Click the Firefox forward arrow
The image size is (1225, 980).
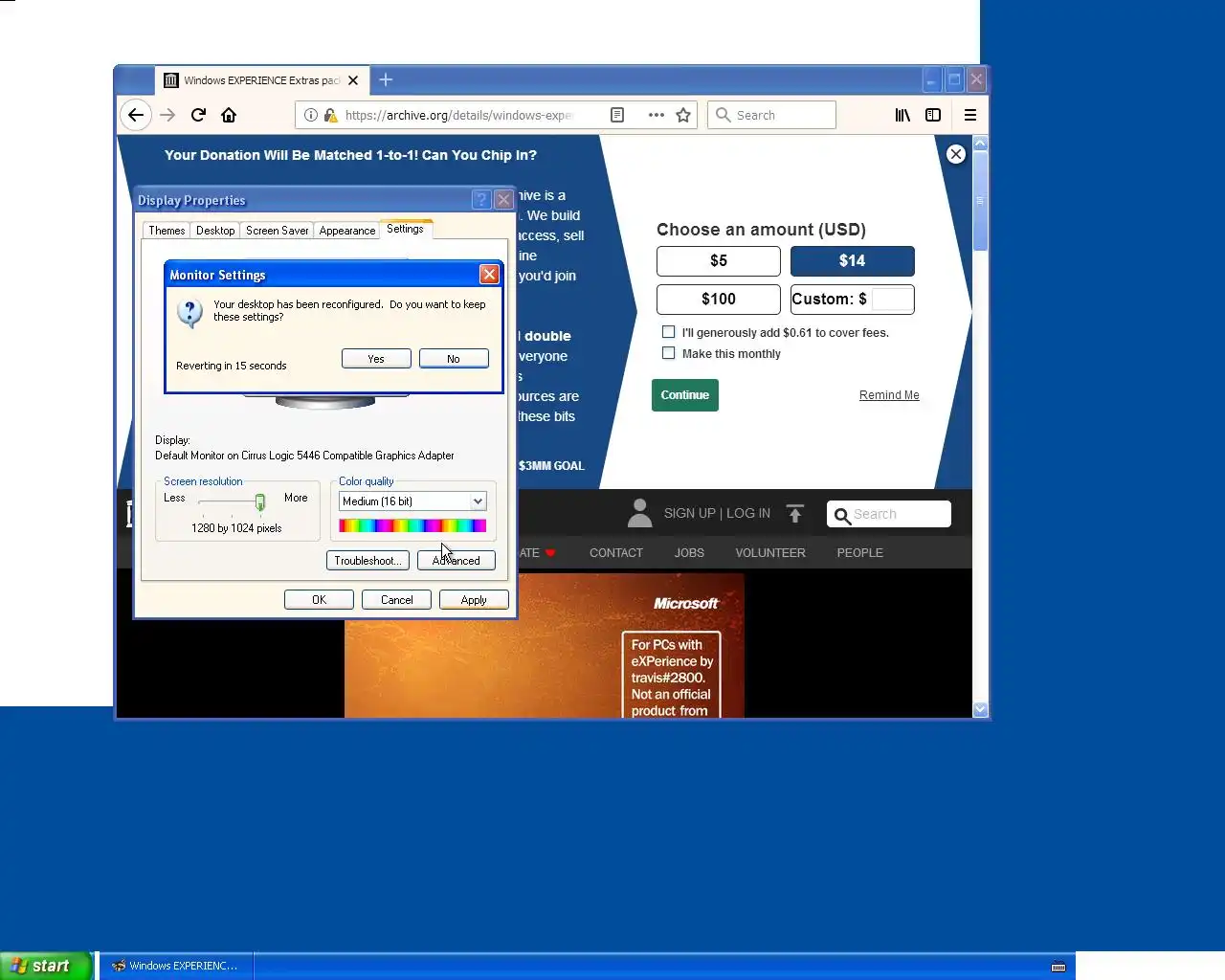pyautogui.click(x=167, y=115)
